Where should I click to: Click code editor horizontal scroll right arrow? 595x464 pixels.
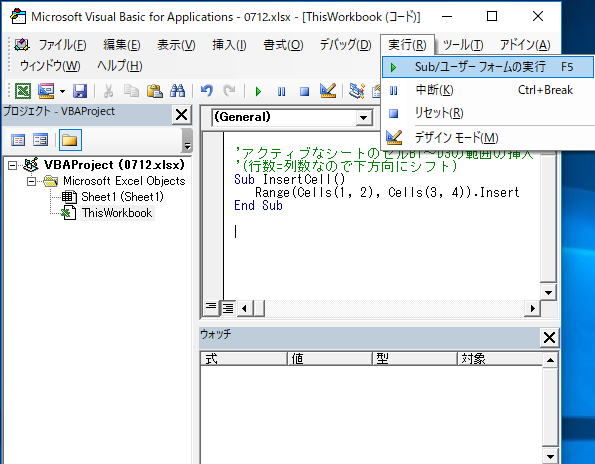[x=532, y=308]
